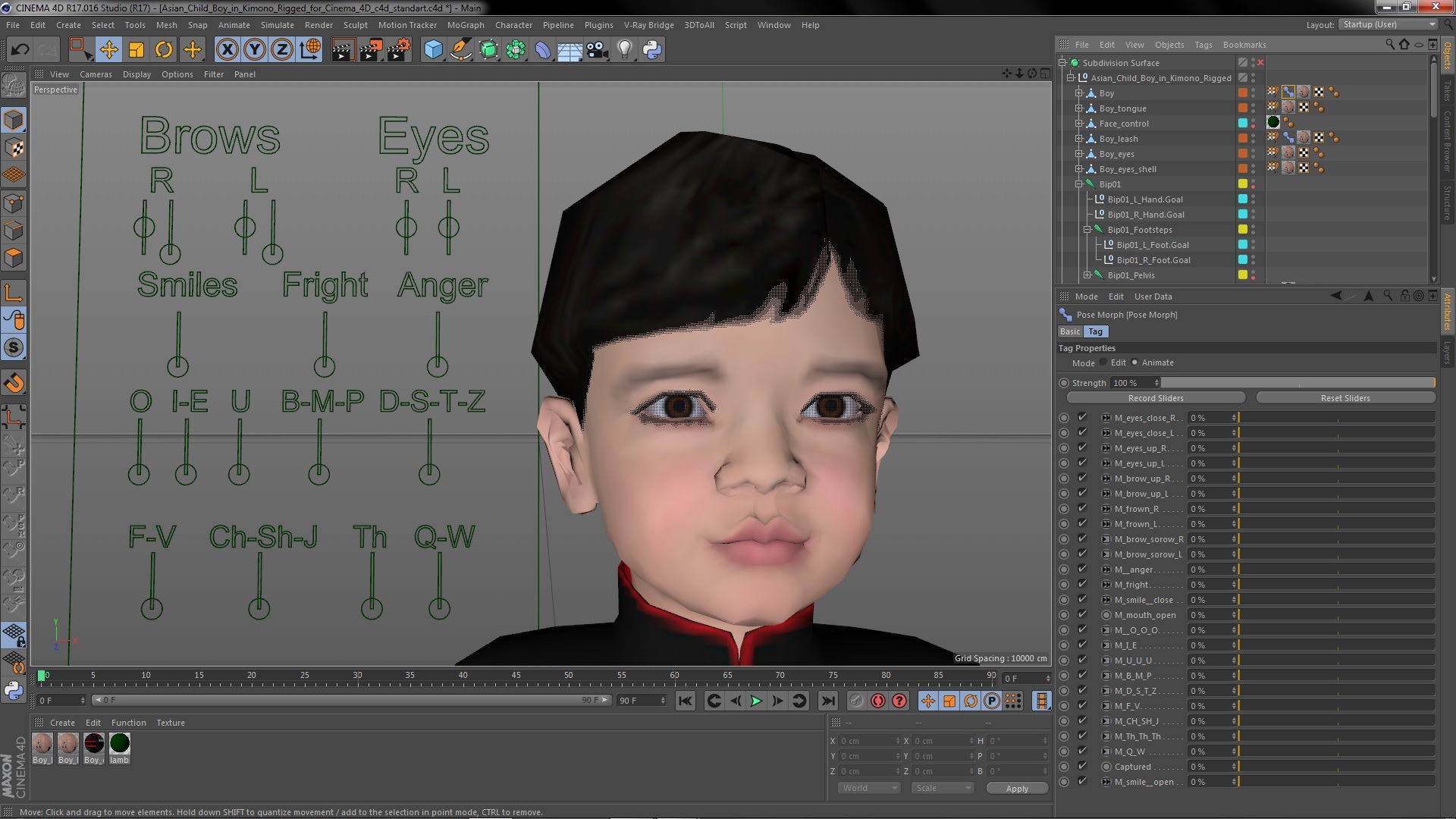Adjust the Strength slider bar

(1298, 383)
